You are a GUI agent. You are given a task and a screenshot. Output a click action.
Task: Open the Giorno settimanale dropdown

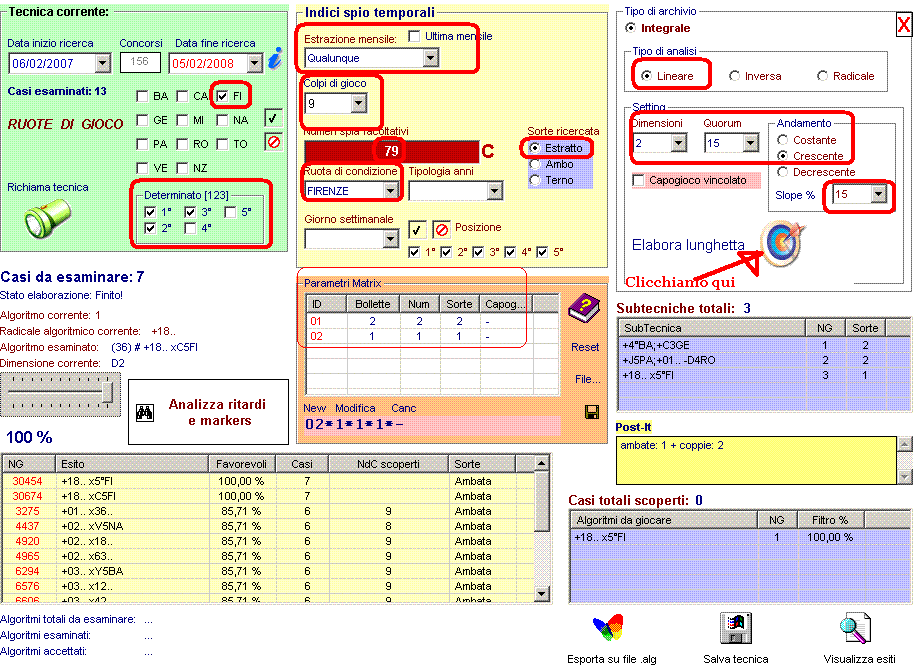pos(390,238)
